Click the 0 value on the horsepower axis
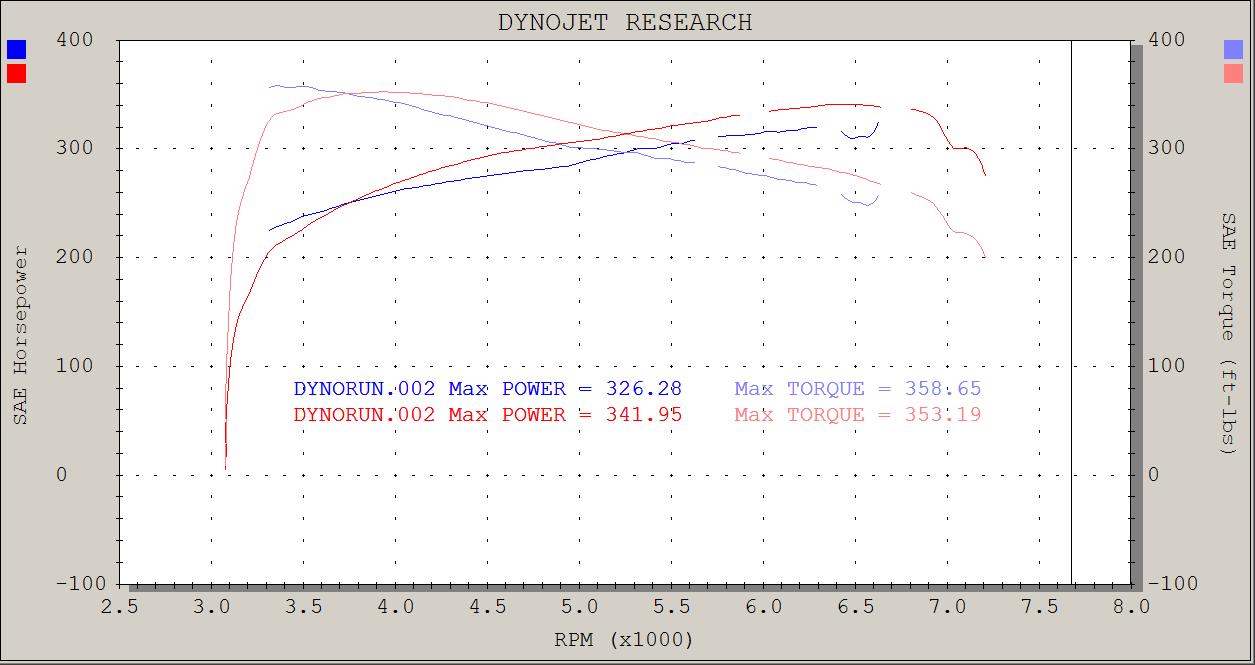Image resolution: width=1255 pixels, height=665 pixels. point(61,475)
